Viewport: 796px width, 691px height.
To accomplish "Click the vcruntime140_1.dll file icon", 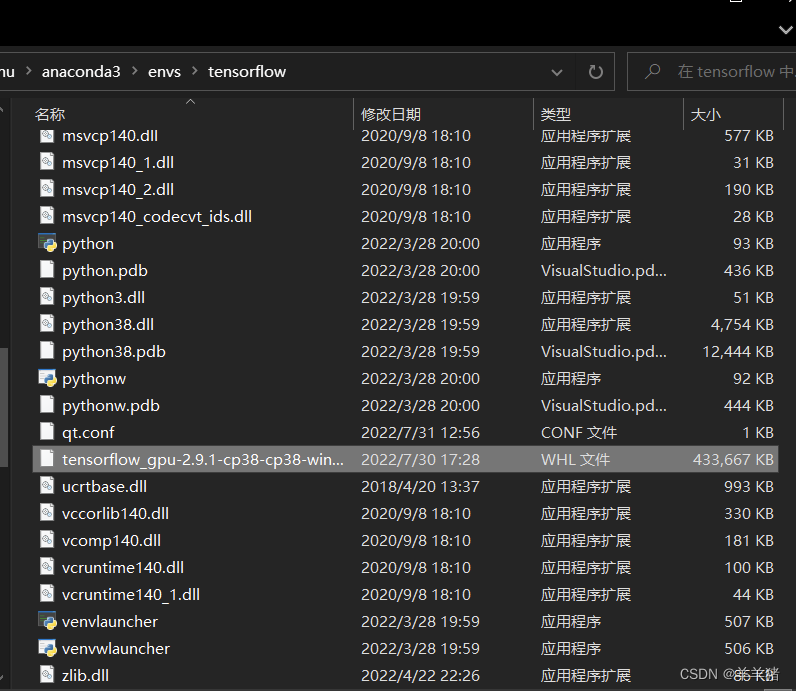I will pos(47,594).
